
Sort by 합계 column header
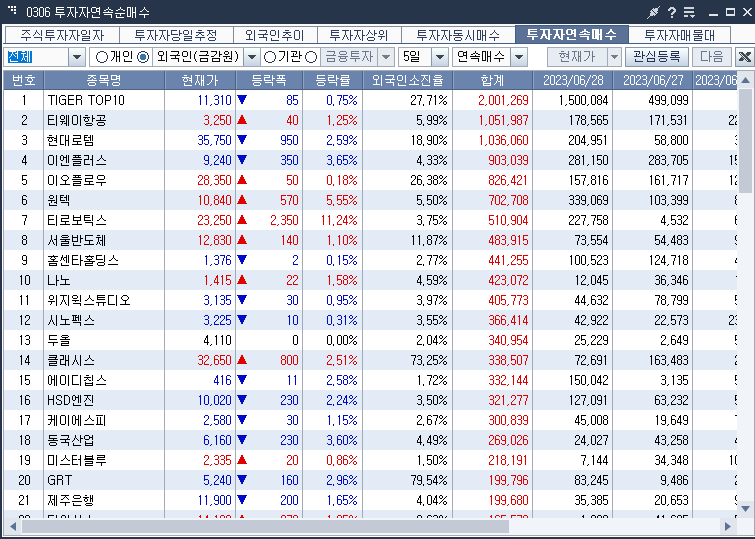tap(493, 80)
